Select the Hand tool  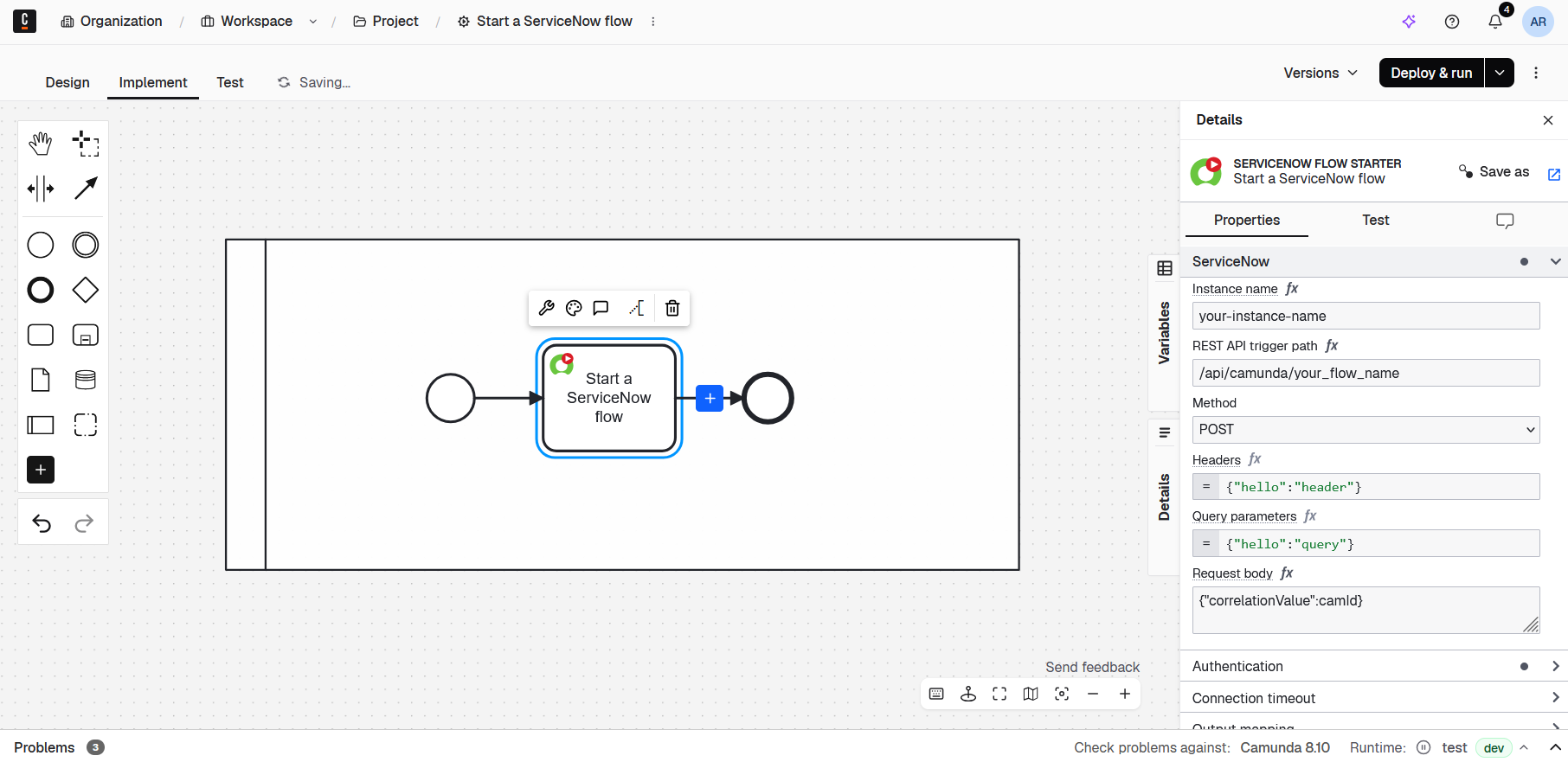41,144
